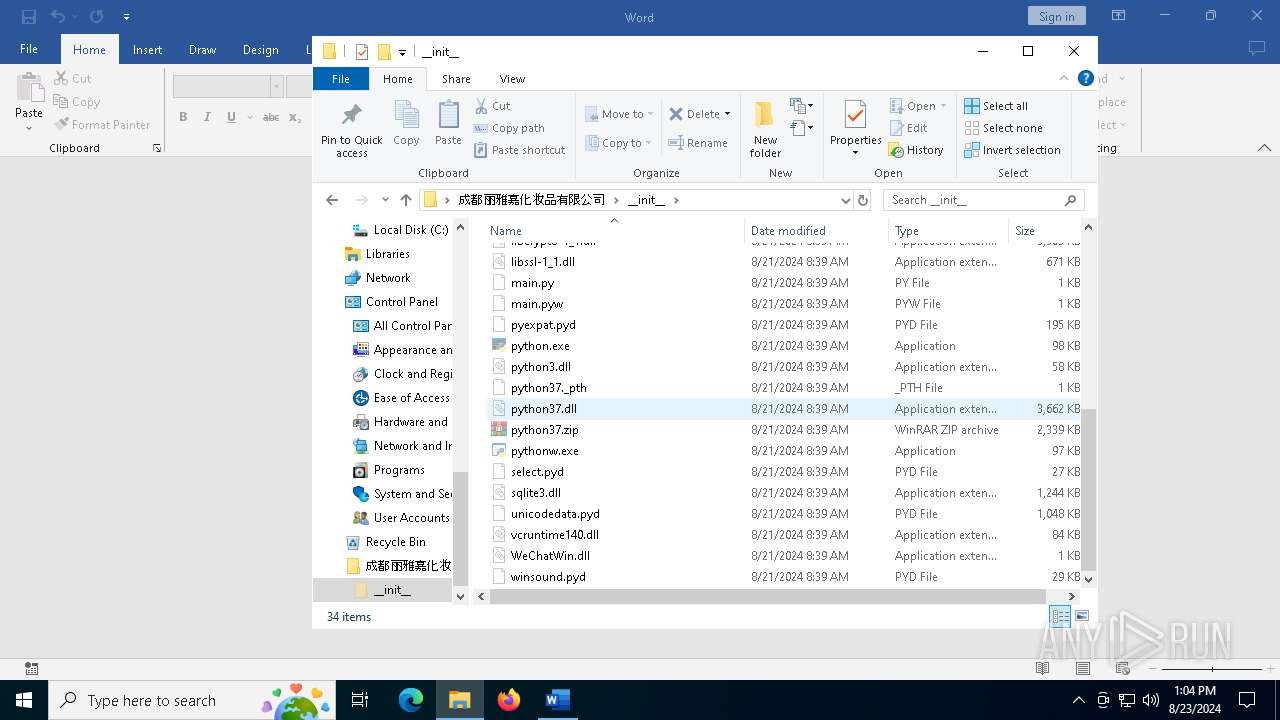Refresh the folder view
1280x720 pixels.
pos(863,200)
